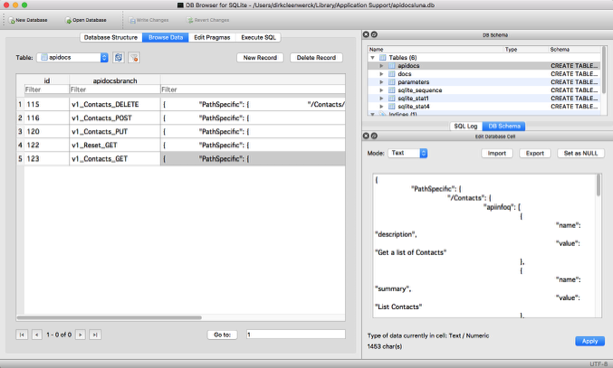Click the Apply button
613x368 pixels.
[590, 341]
